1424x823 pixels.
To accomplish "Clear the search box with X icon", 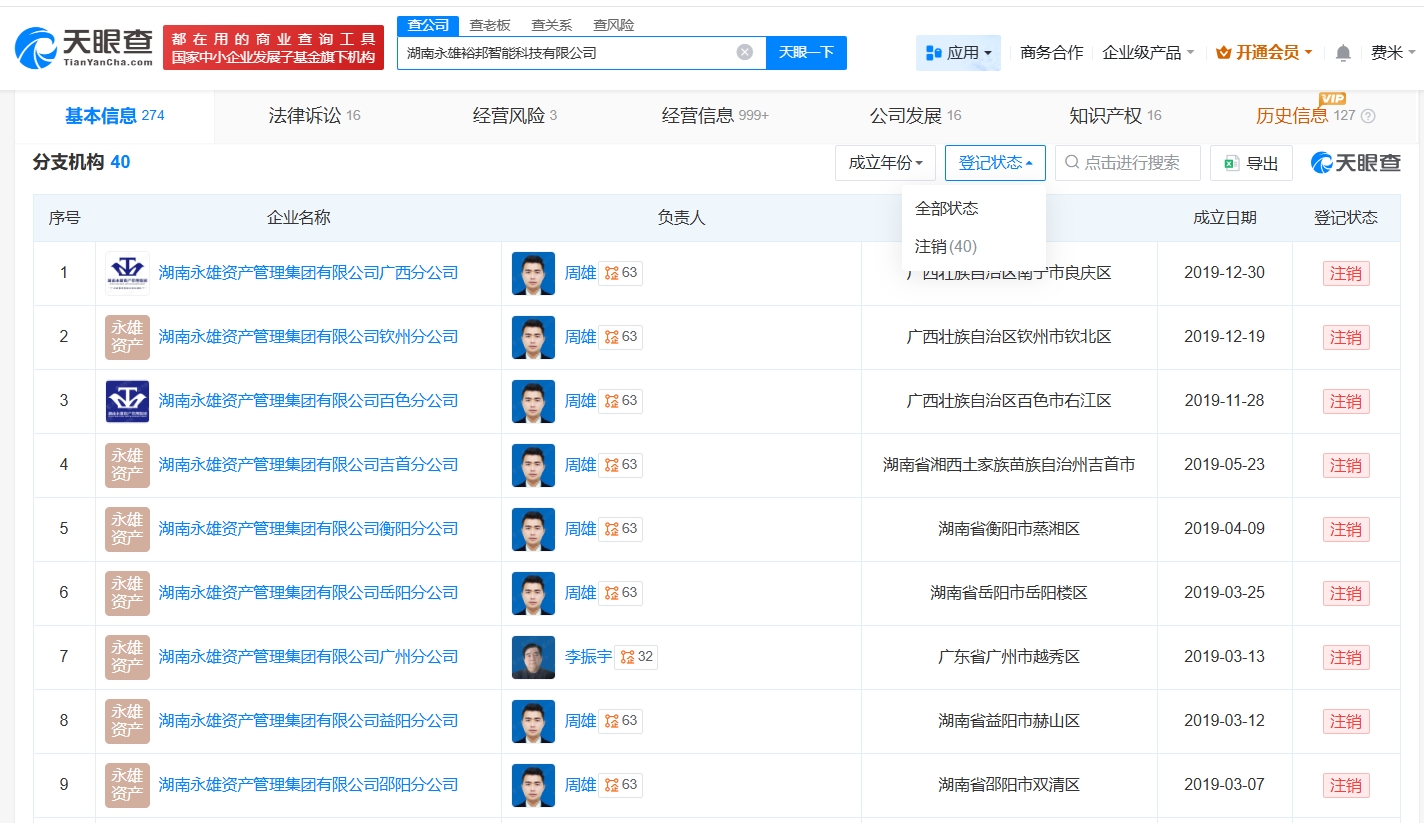I will pos(744,52).
